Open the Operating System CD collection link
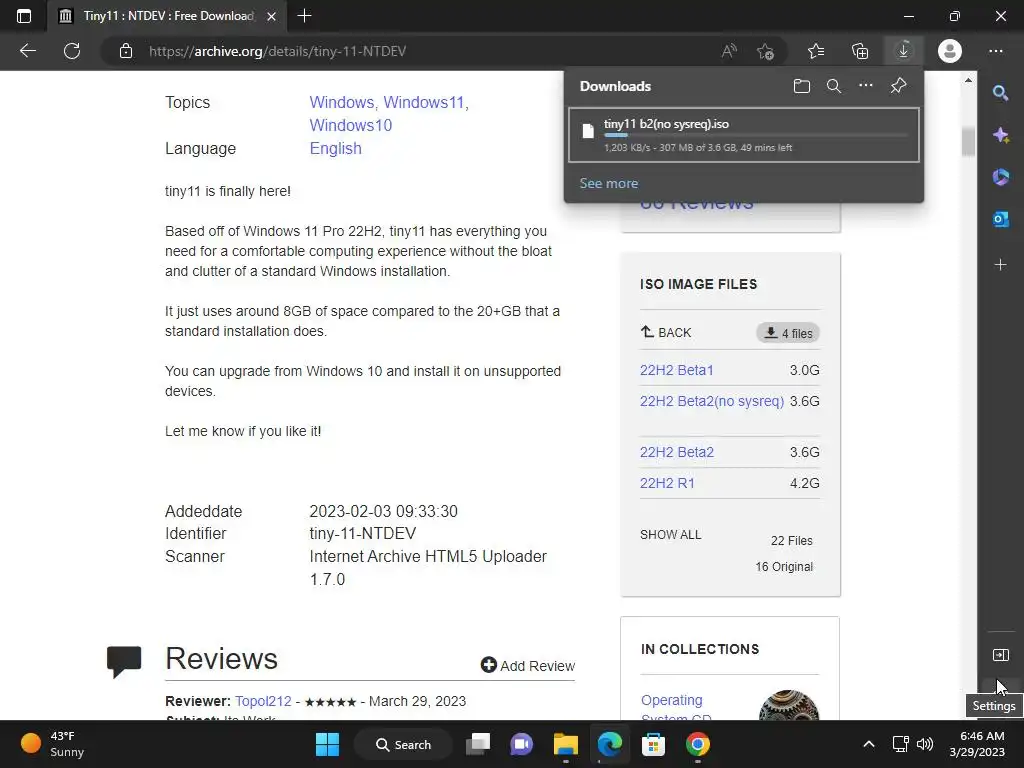The height and width of the screenshot is (768, 1024). point(676,708)
